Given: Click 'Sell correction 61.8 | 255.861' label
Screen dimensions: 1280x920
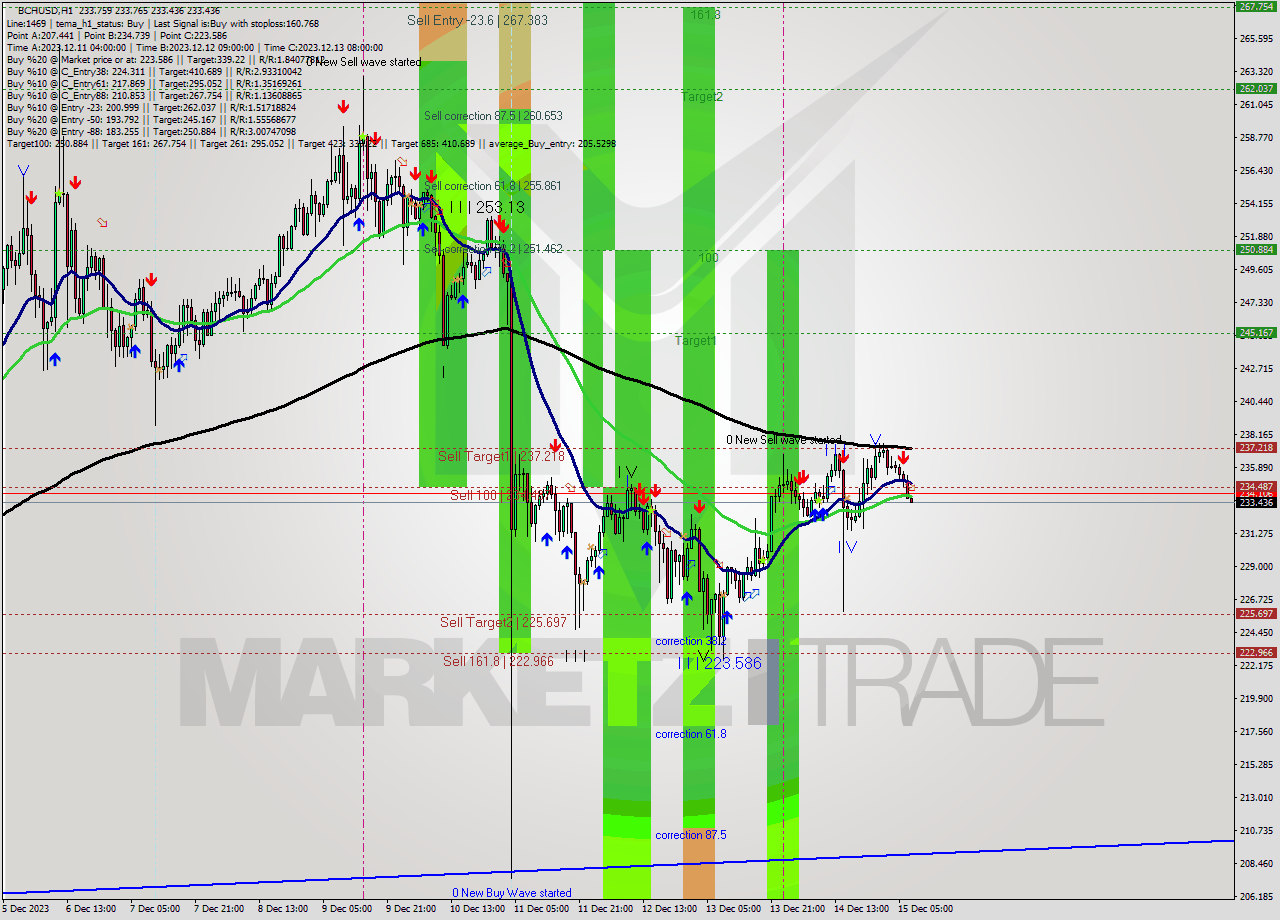Looking at the screenshot, I should [493, 186].
